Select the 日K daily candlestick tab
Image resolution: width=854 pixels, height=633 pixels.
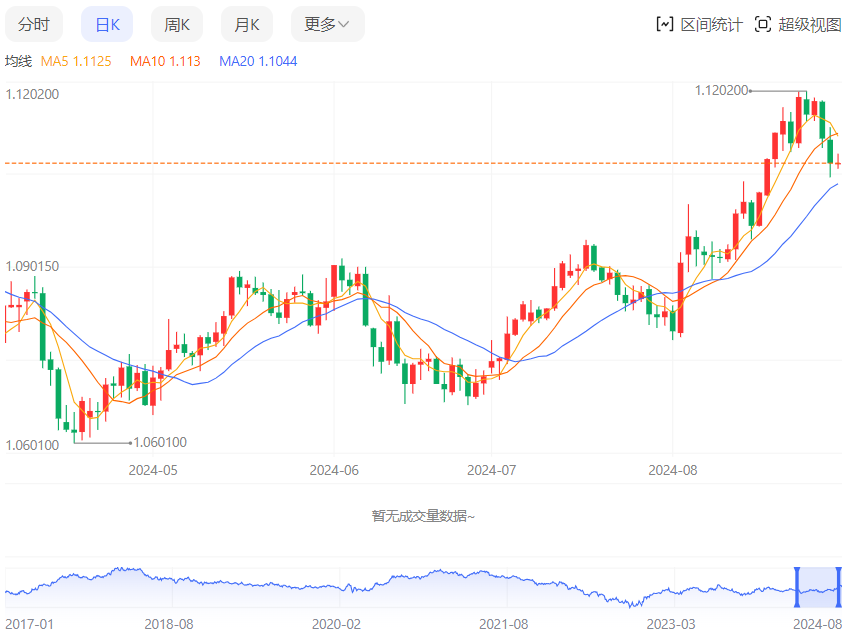pos(107,25)
